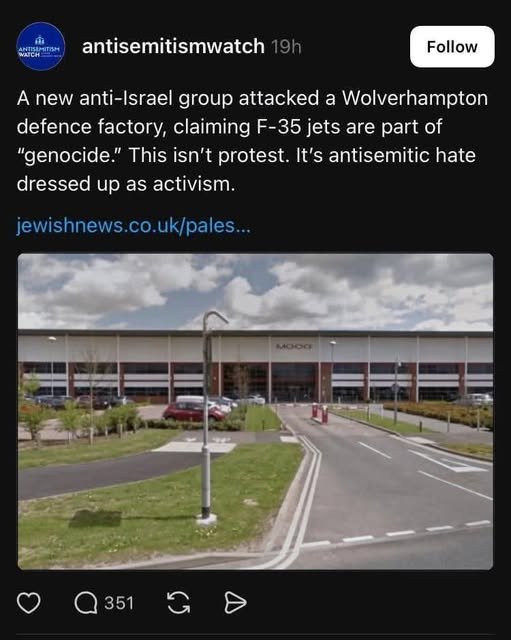The height and width of the screenshot is (640, 511).
Task: Tap the MOOG sign in the photo
Action: 294,347
